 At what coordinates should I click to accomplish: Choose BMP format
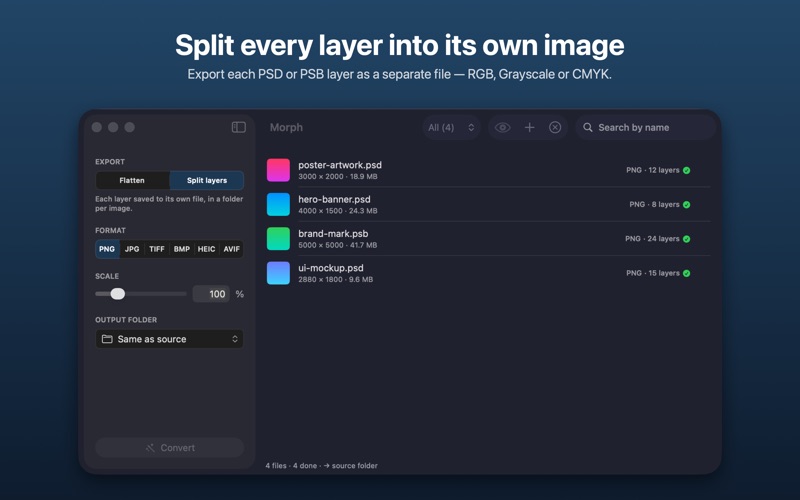[x=182, y=249]
